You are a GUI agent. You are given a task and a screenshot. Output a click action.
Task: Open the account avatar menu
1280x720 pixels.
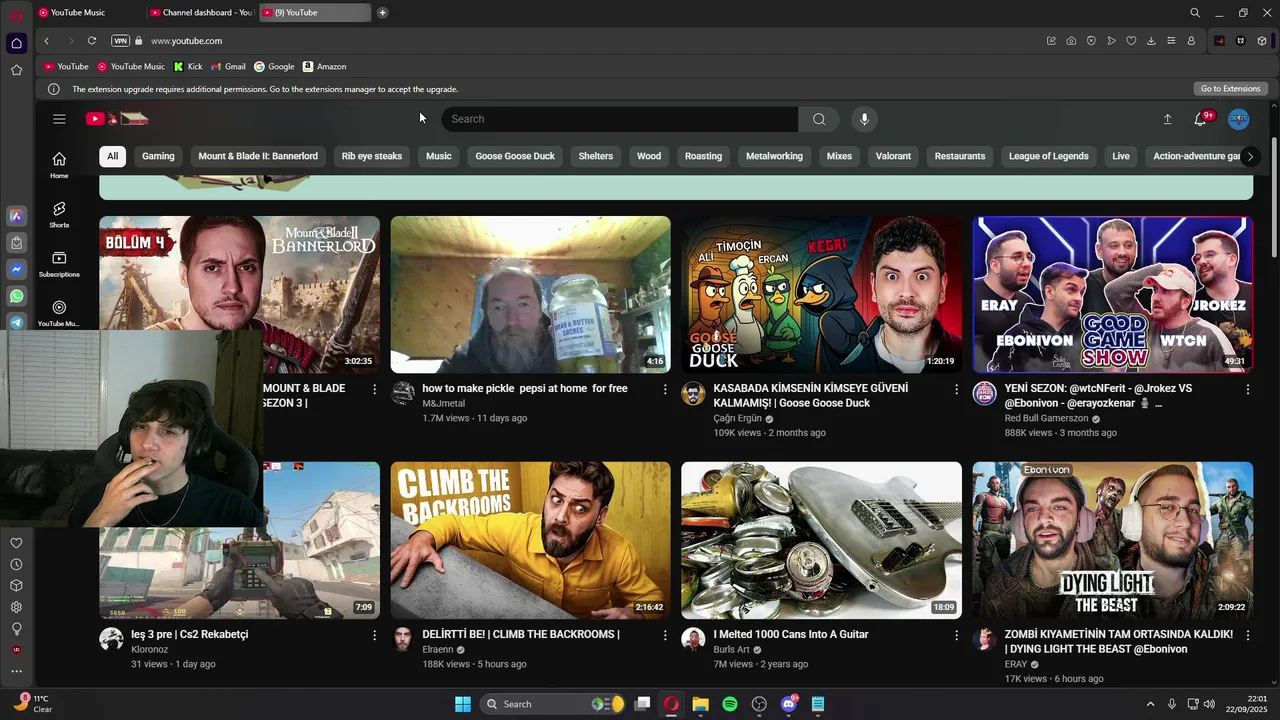1238,119
